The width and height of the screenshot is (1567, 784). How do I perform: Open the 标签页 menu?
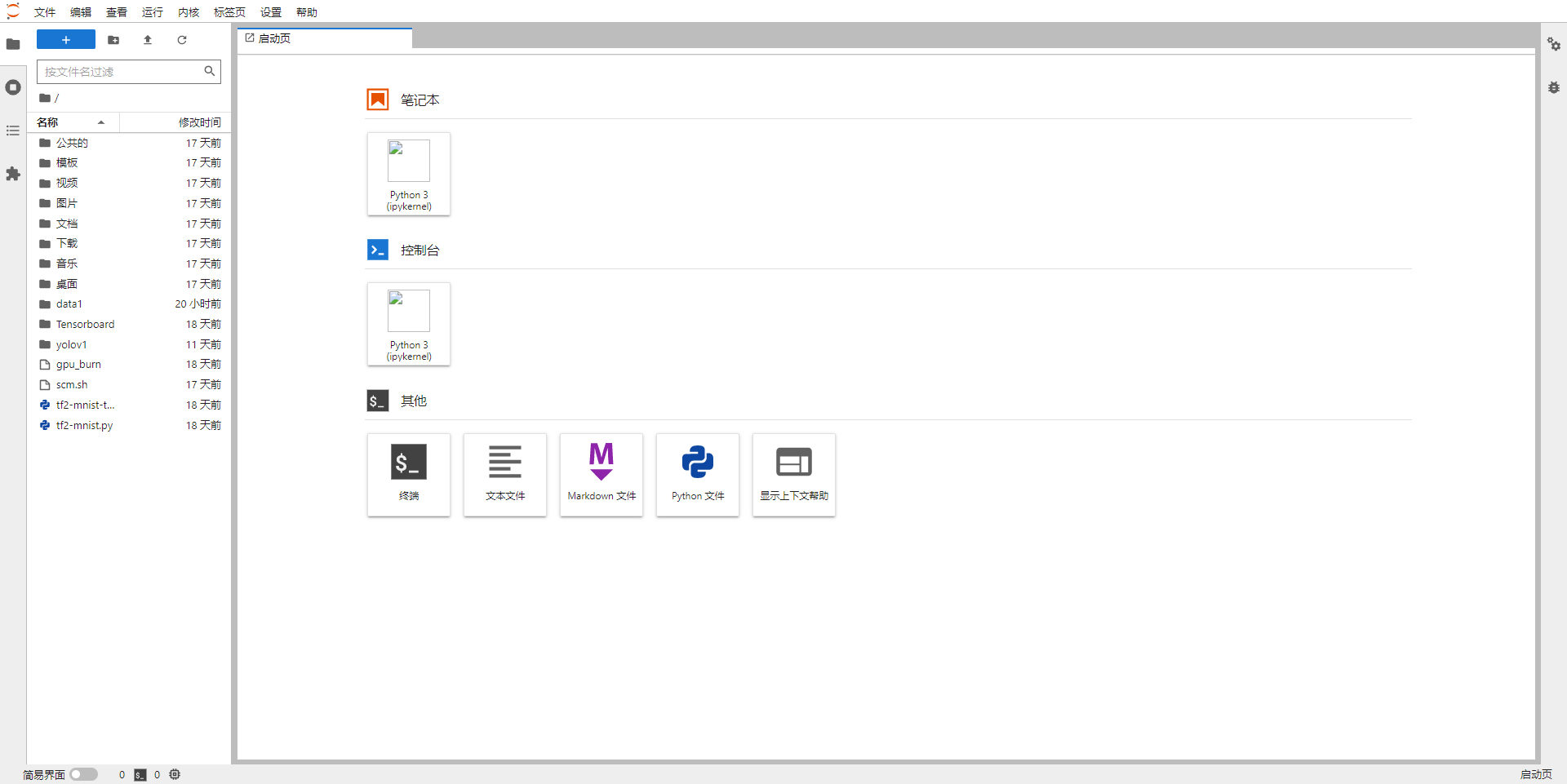(229, 12)
